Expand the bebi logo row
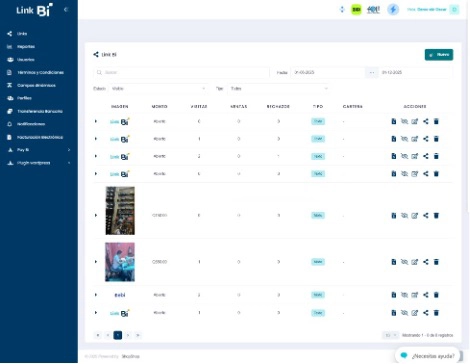This screenshot has height=364, width=470. (96, 295)
